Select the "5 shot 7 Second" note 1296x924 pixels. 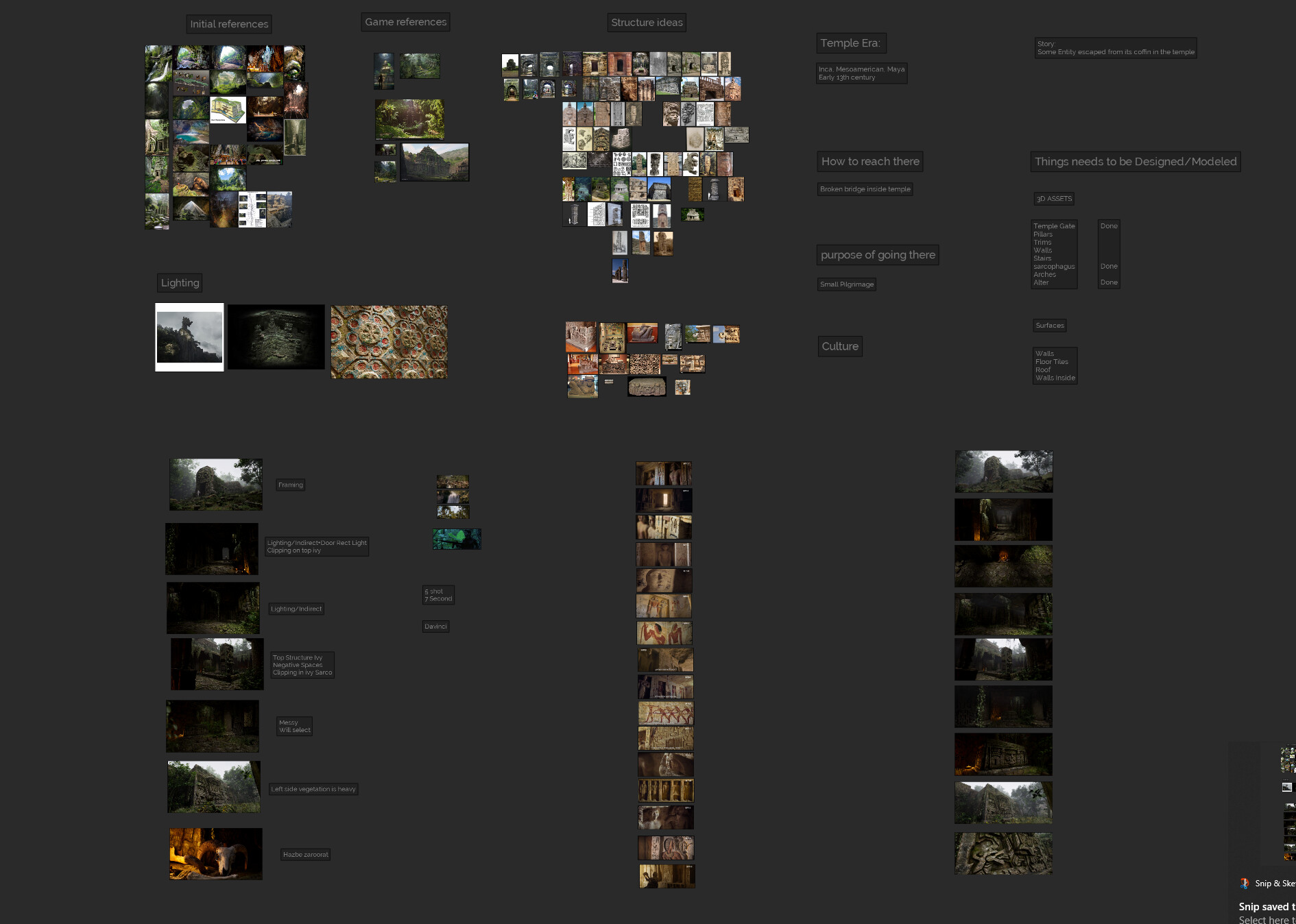click(438, 595)
